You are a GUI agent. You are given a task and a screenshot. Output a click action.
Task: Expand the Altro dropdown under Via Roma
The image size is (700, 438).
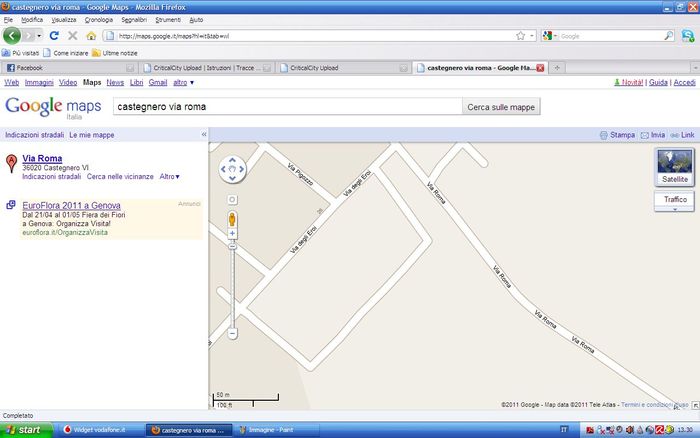point(170,176)
